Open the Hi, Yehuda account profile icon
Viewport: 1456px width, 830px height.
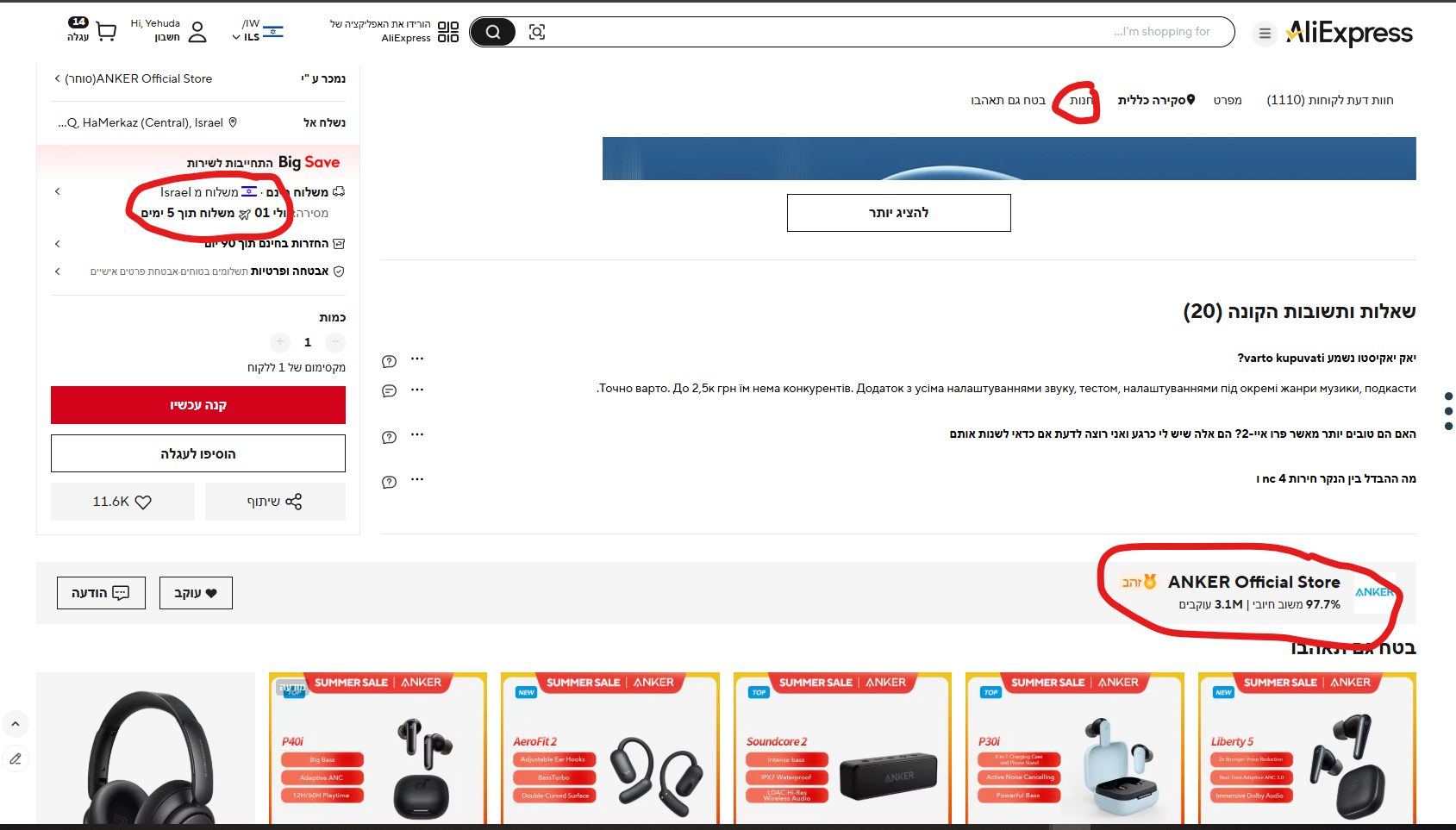(197, 32)
